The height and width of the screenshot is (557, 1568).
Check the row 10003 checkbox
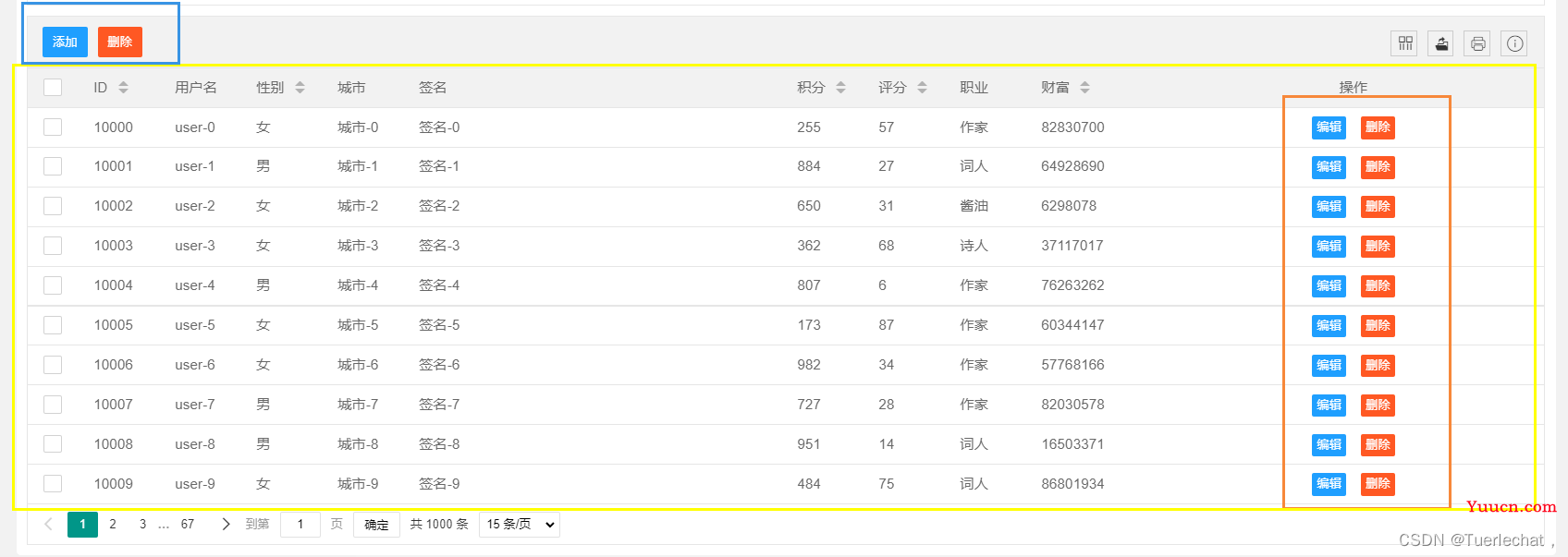53,246
